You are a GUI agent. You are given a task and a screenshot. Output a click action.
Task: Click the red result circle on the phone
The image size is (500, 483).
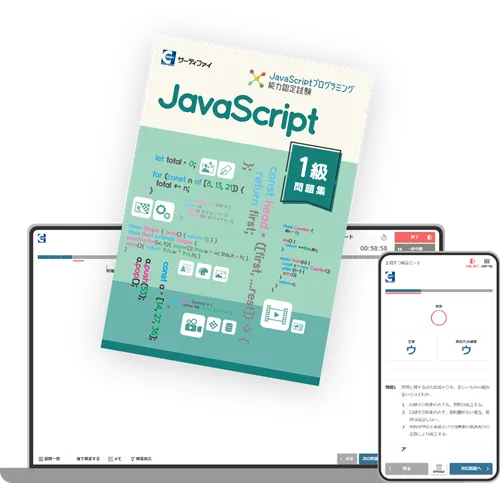click(438, 318)
